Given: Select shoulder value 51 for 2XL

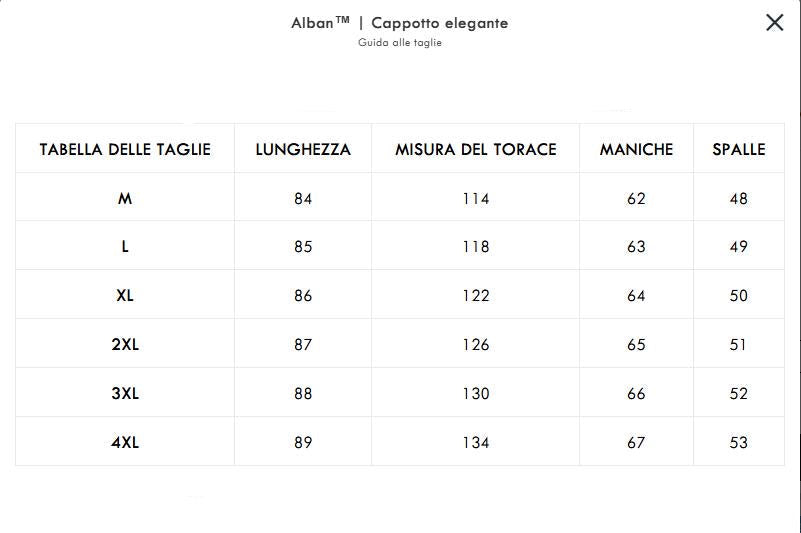Looking at the screenshot, I should point(739,345).
